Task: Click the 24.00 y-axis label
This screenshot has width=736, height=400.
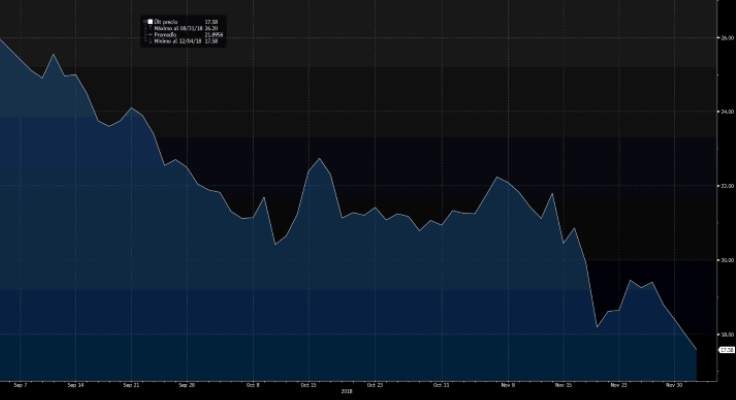Action: click(728, 112)
